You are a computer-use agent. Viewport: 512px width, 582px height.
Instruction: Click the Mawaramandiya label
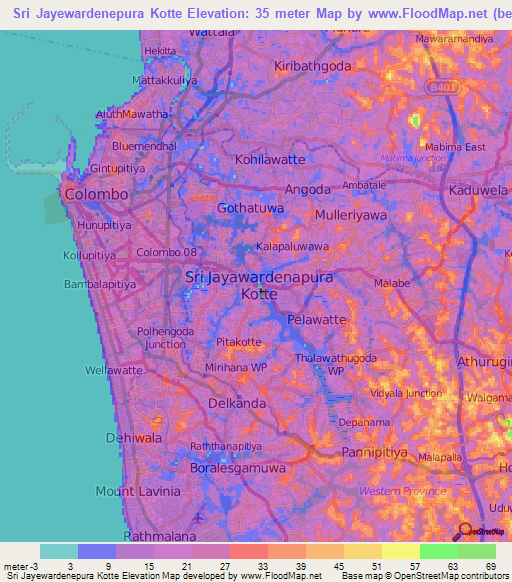454,39
